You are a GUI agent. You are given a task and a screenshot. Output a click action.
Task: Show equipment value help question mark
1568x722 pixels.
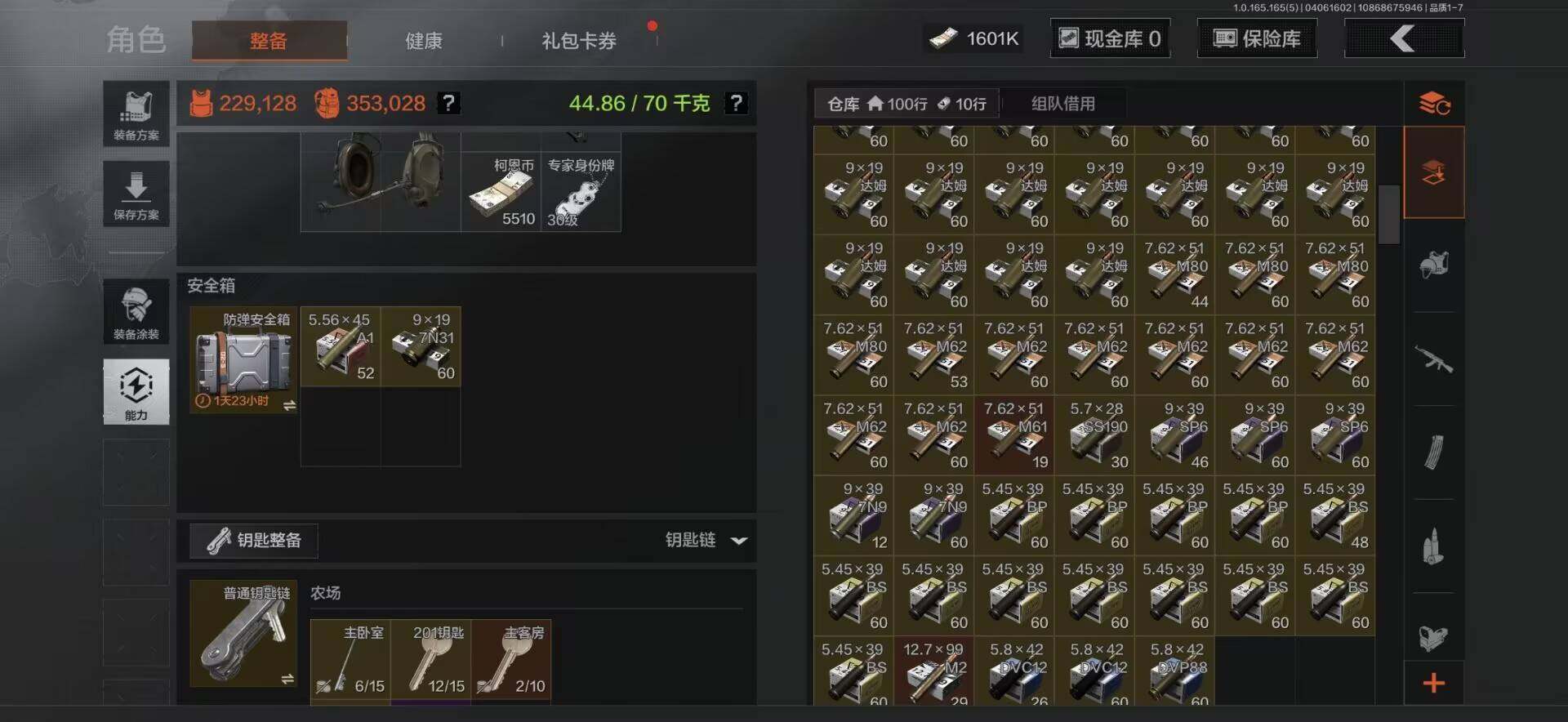tap(448, 103)
